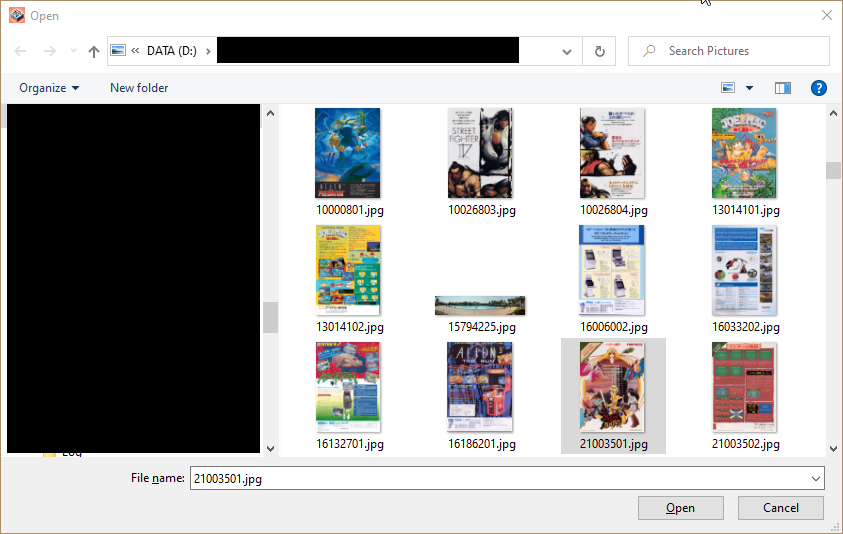Click navigation pane scroll down arrow
This screenshot has width=843, height=534.
point(270,448)
